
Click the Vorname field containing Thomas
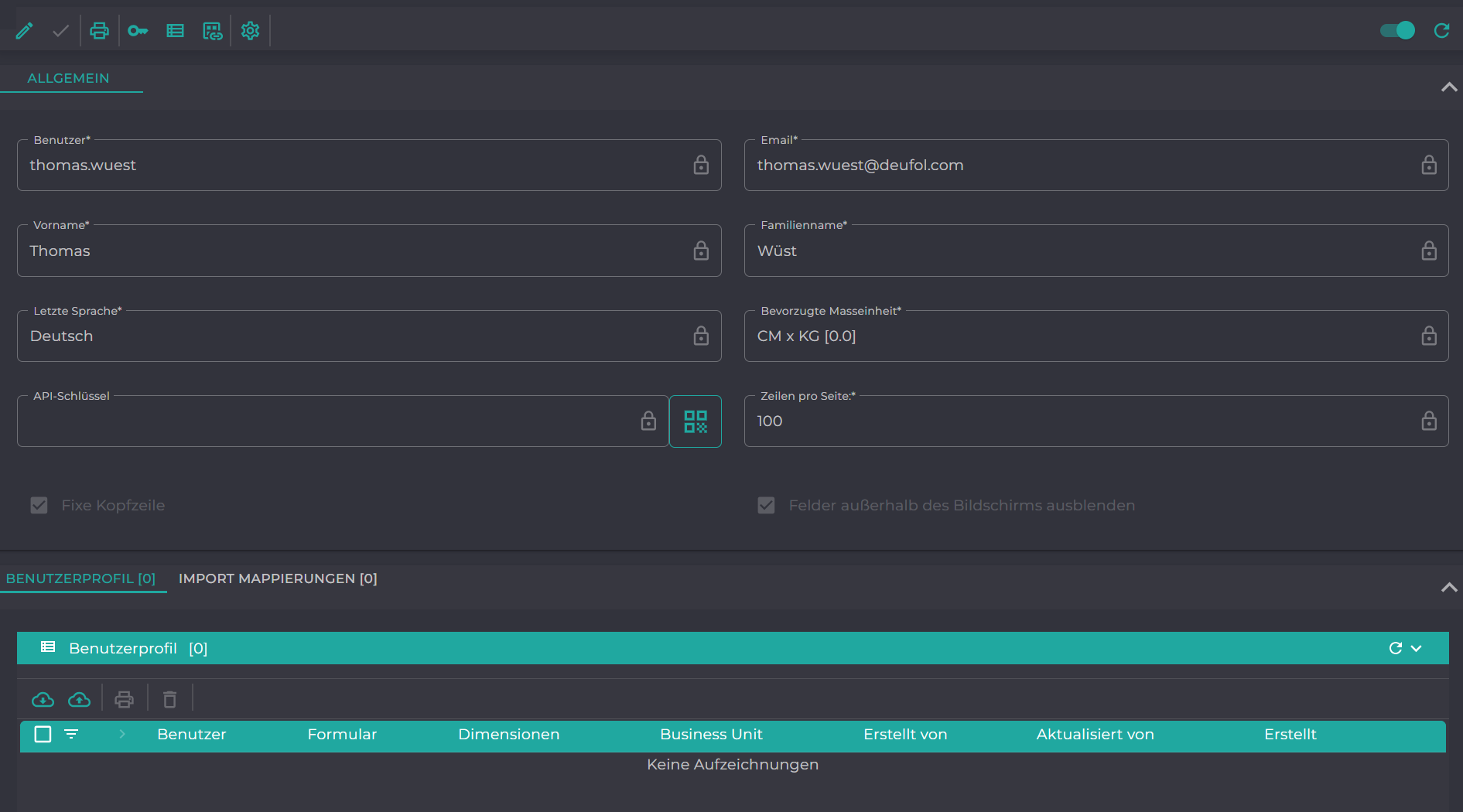point(369,251)
